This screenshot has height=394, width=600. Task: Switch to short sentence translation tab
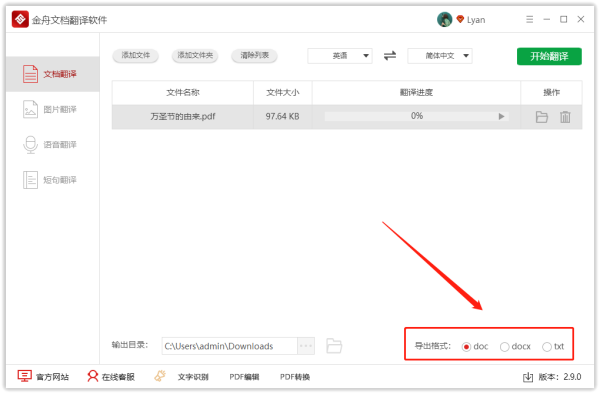pos(53,180)
